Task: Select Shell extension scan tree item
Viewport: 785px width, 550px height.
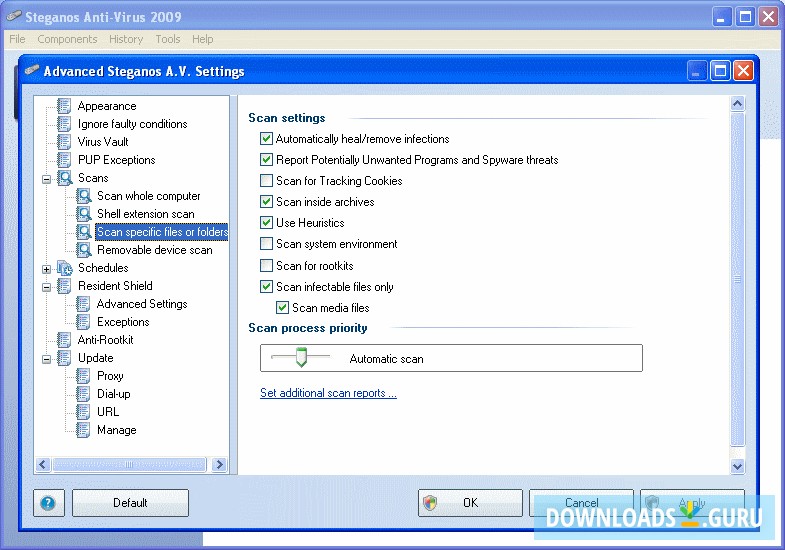Action: pyautogui.click(x=146, y=214)
